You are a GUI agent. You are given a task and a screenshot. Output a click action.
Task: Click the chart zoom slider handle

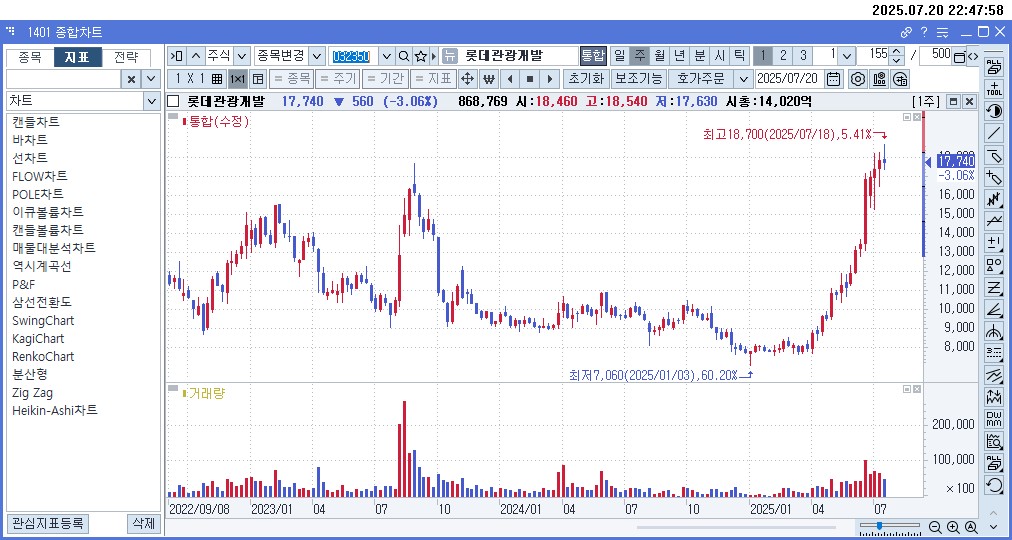click(880, 526)
